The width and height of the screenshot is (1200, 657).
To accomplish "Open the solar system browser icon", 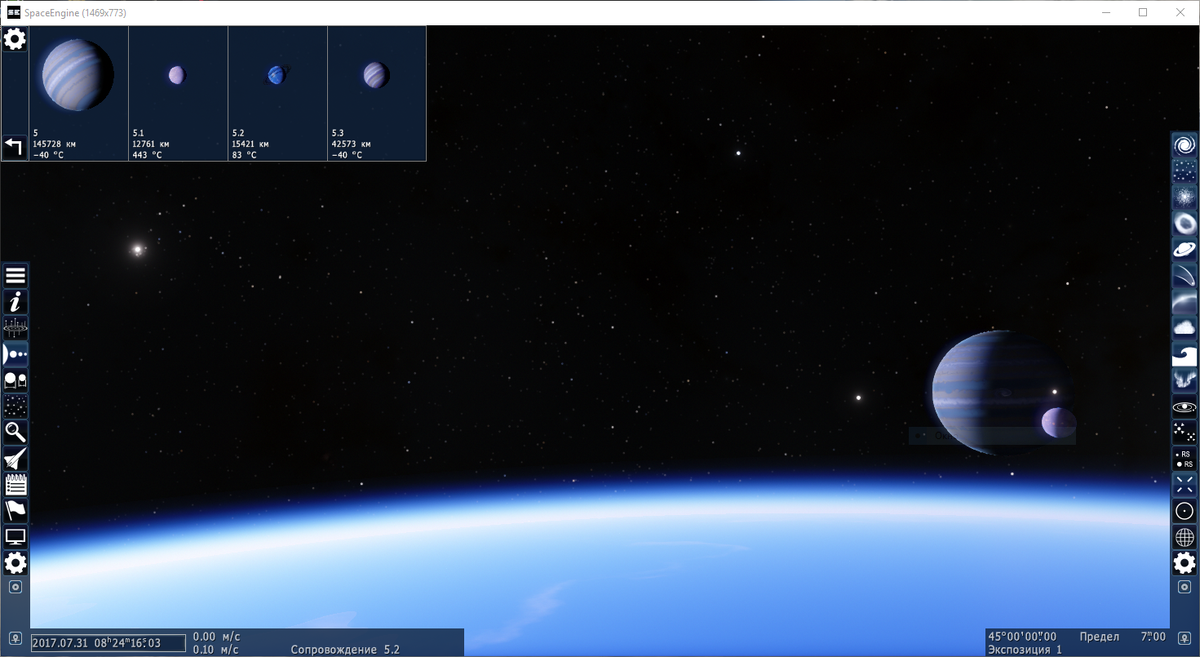I will 15,354.
